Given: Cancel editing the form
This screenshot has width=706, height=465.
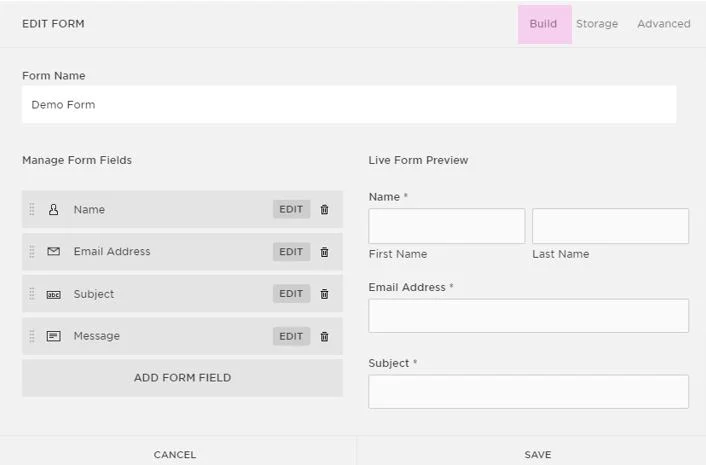Looking at the screenshot, I should click(175, 455).
